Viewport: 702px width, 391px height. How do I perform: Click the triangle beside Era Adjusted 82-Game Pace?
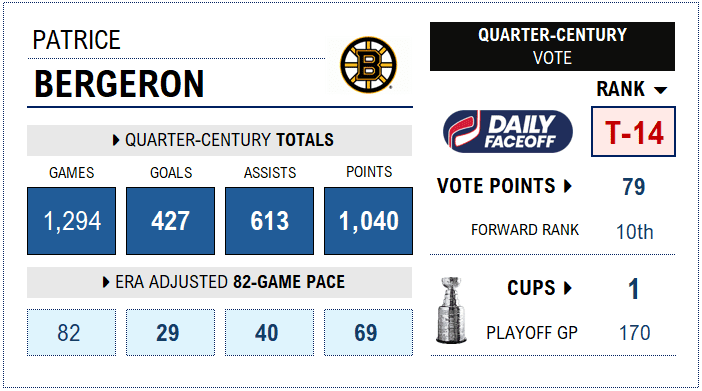106,282
